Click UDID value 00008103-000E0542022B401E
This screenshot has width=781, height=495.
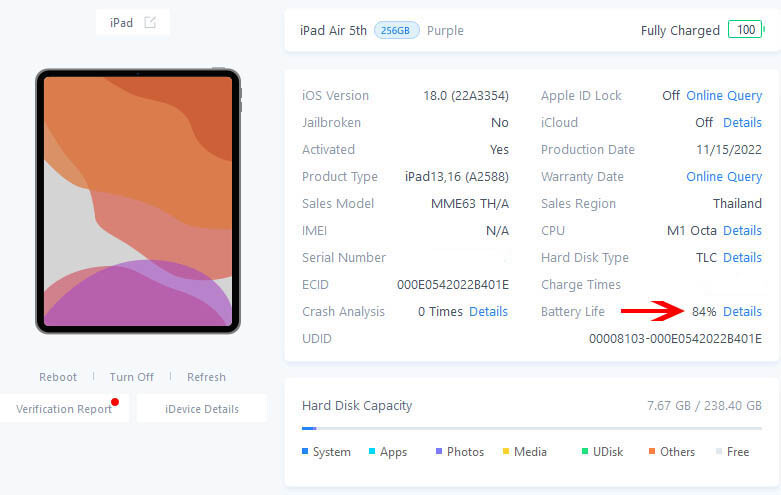[x=675, y=339]
